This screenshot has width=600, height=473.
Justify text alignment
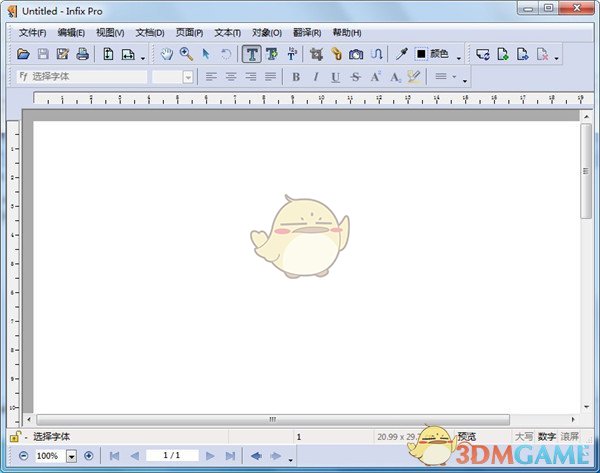271,77
